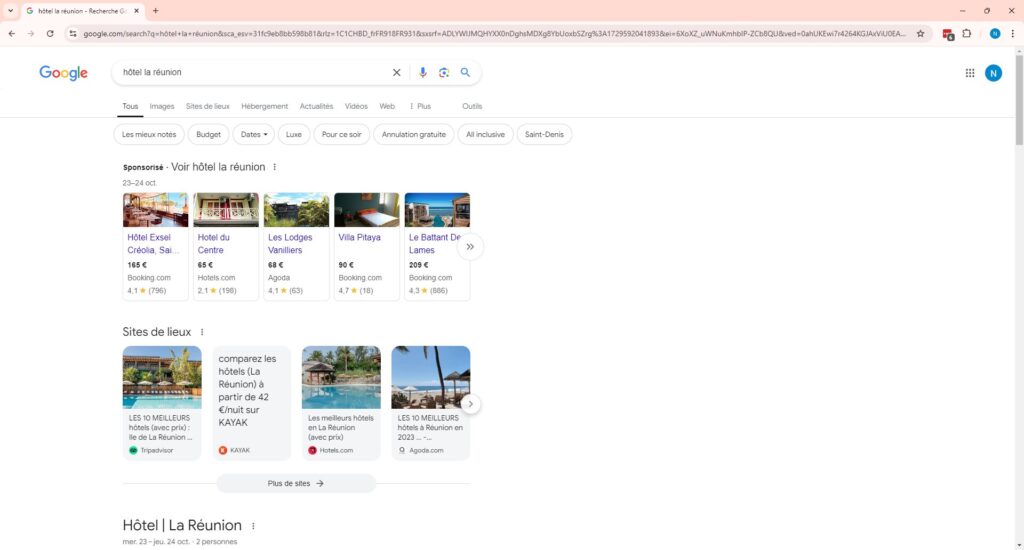1024x550 pixels.
Task: Open Chrome profile icon in toolbar
Action: 995,33
